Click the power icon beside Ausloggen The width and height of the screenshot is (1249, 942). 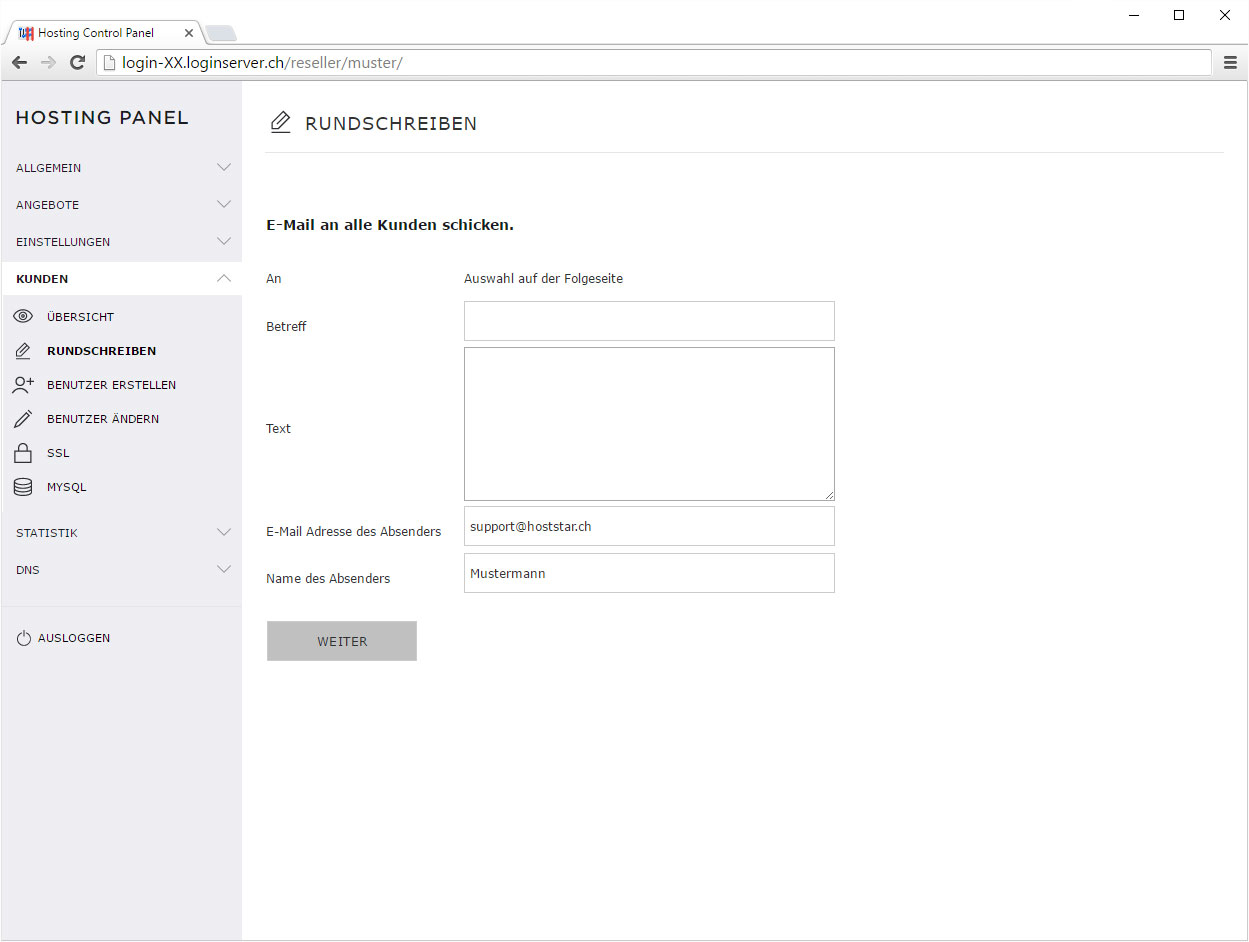pyautogui.click(x=24, y=638)
